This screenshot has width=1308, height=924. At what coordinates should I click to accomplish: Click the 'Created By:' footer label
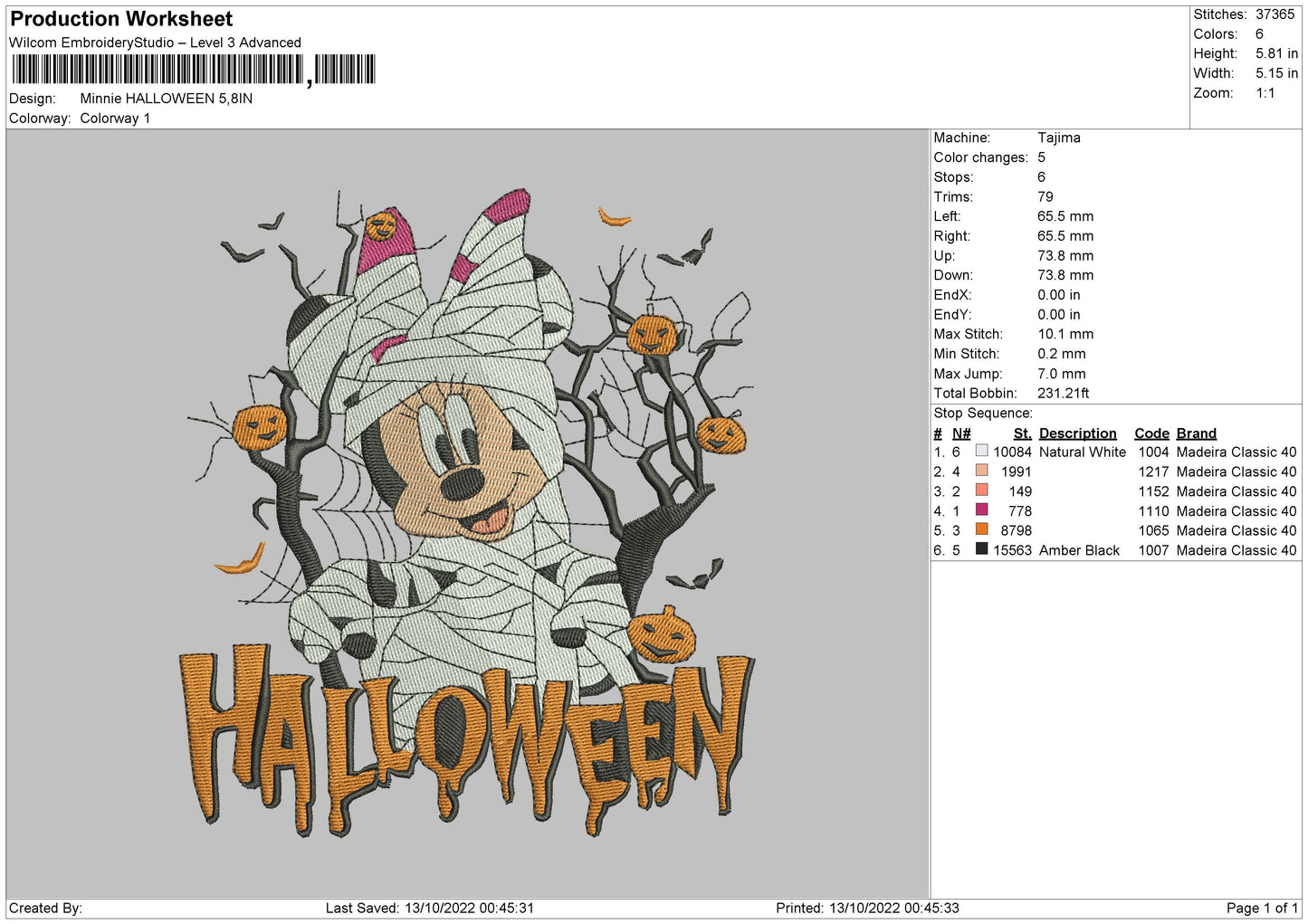coord(45,908)
